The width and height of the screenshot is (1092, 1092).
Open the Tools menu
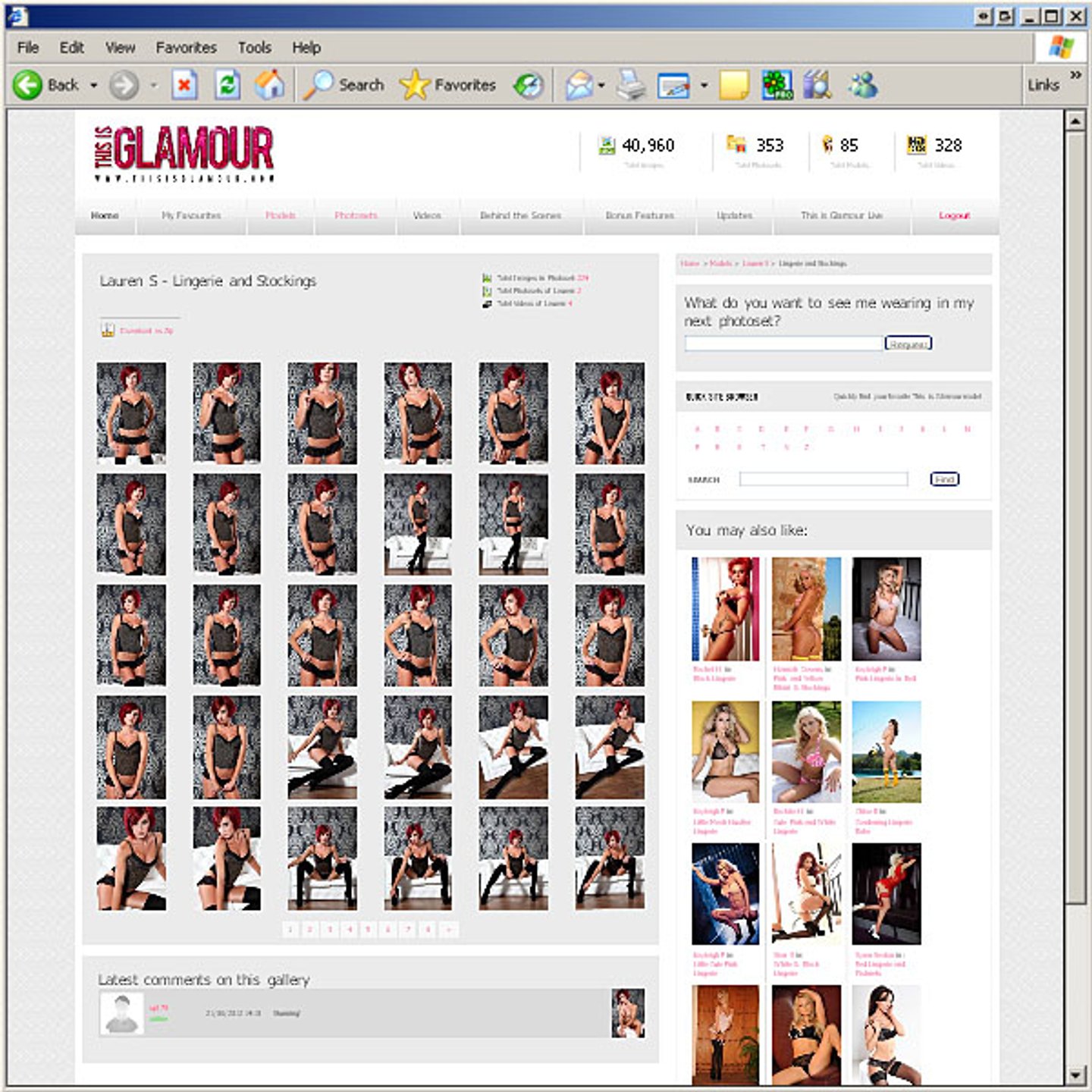[254, 48]
